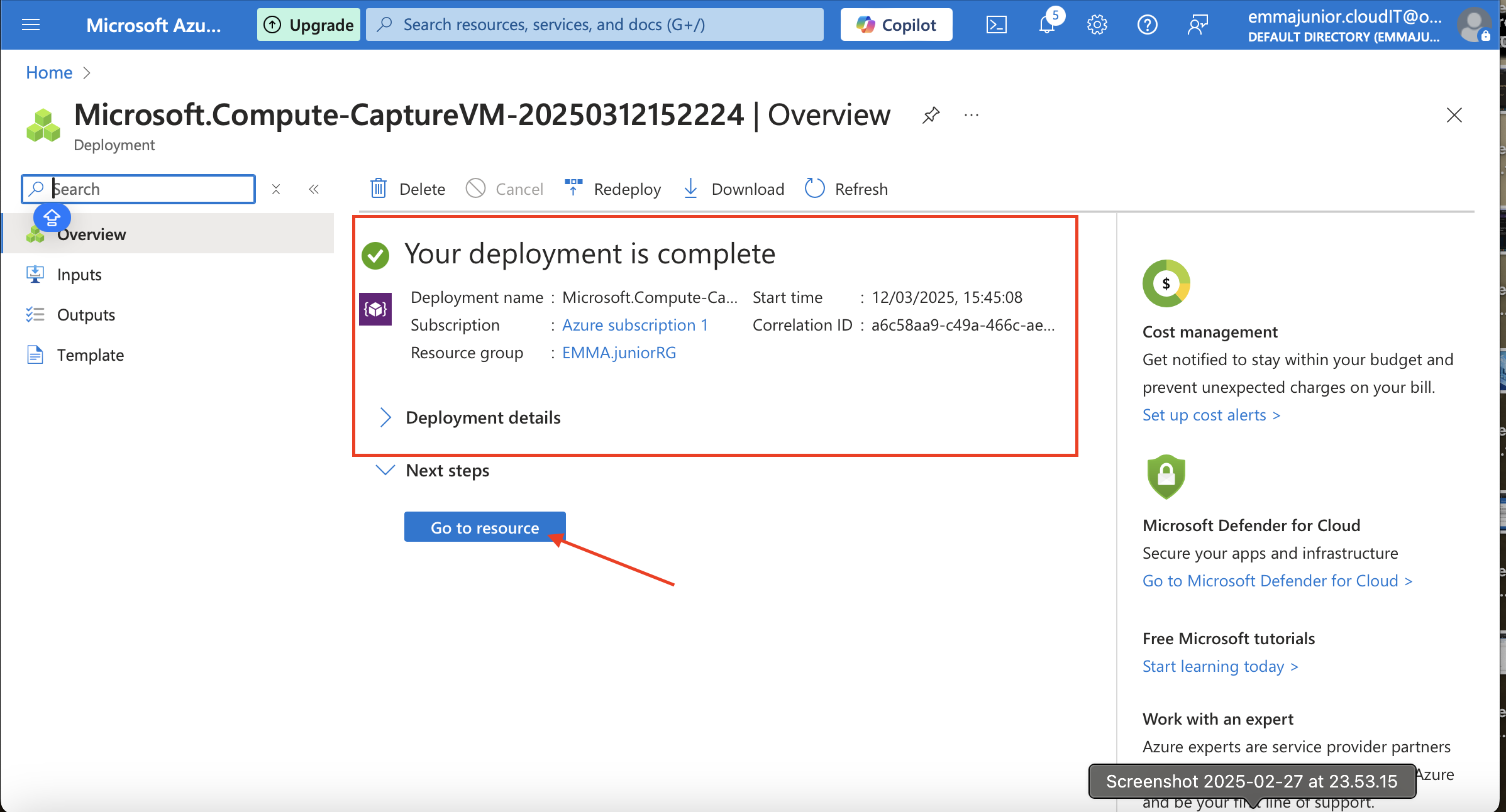Click Start learning today link

click(x=1220, y=666)
